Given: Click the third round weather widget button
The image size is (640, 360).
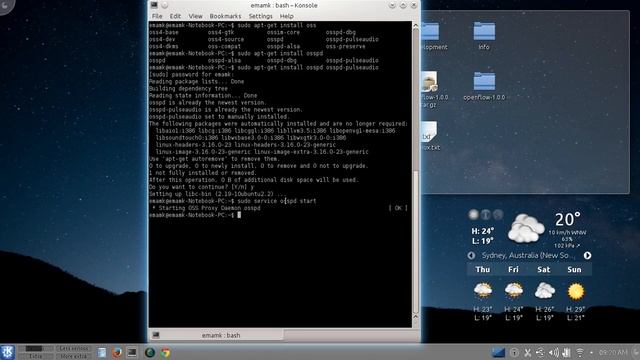Looking at the screenshot, I should [498, 214].
